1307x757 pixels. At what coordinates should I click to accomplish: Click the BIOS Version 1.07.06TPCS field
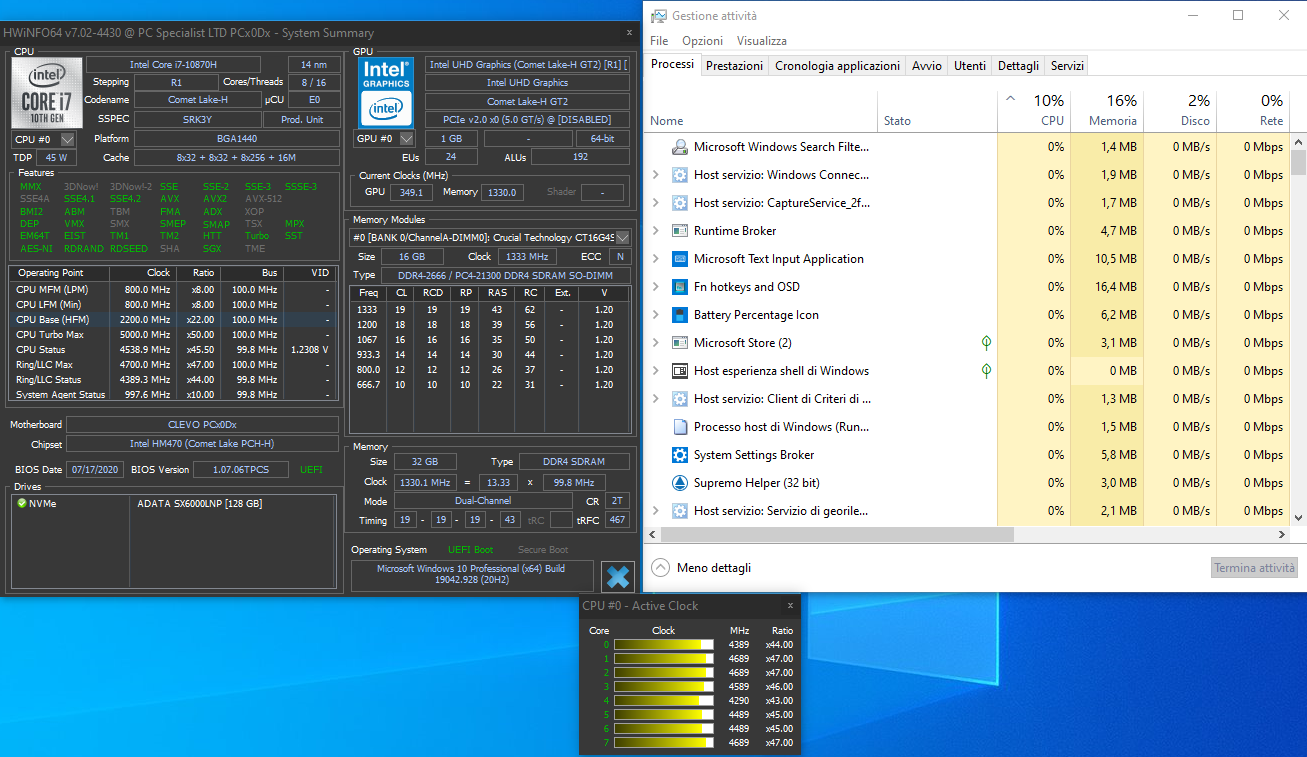click(x=241, y=469)
